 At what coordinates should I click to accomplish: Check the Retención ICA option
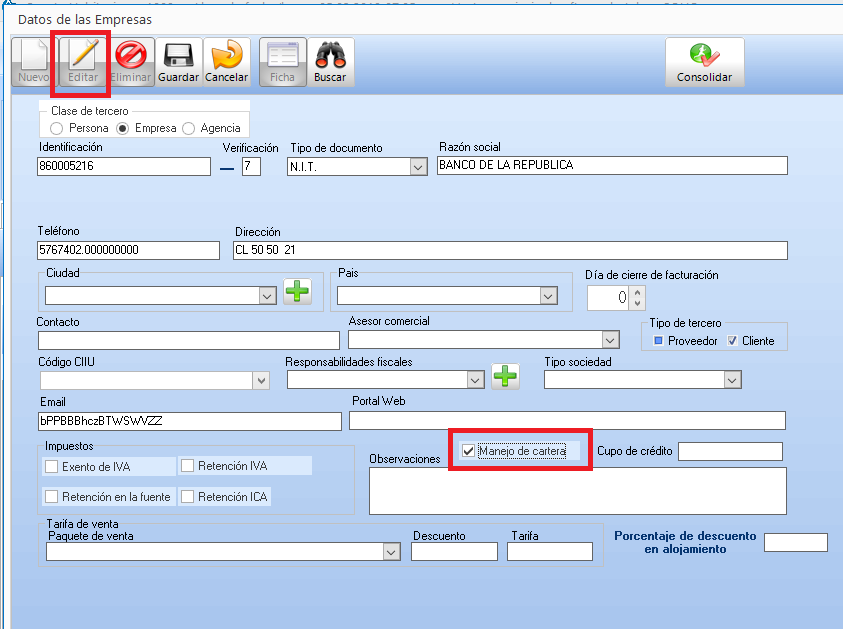point(187,497)
